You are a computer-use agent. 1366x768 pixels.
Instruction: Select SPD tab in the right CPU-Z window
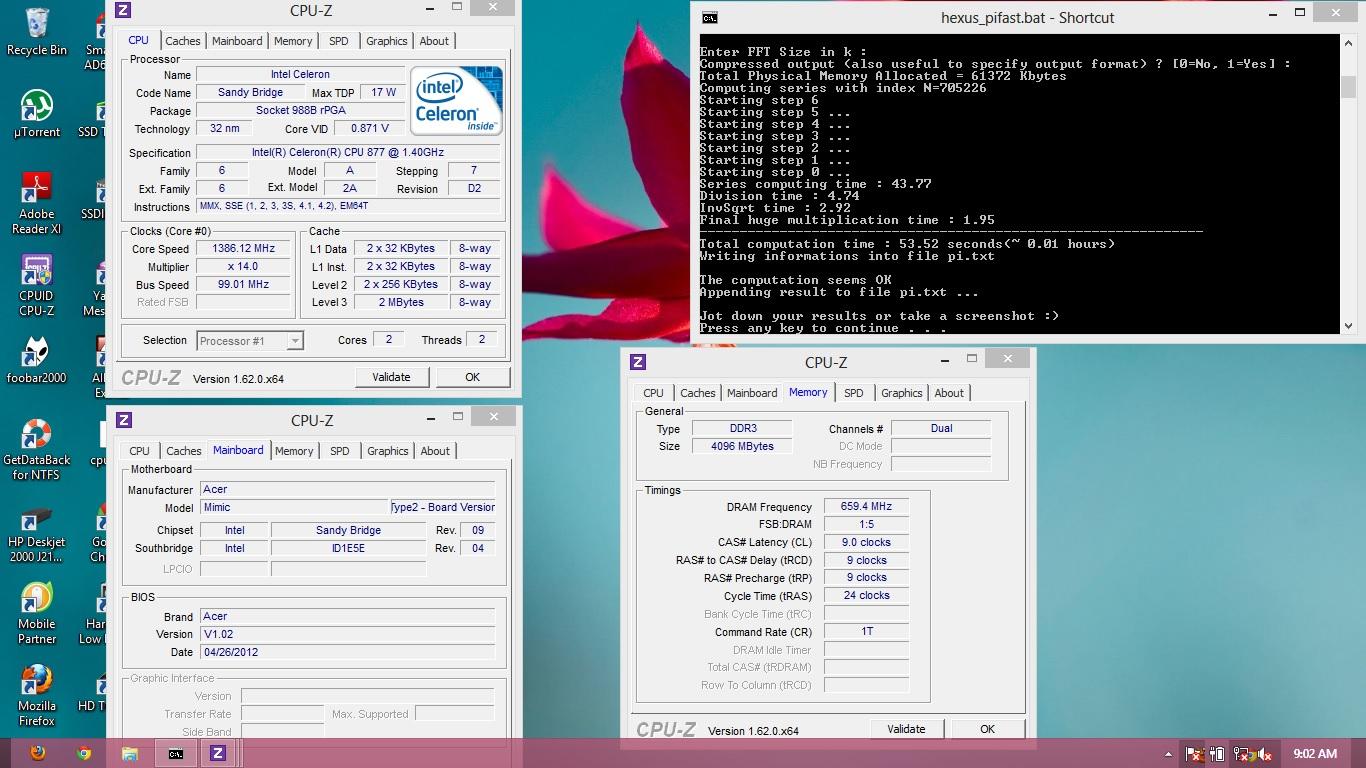(854, 393)
